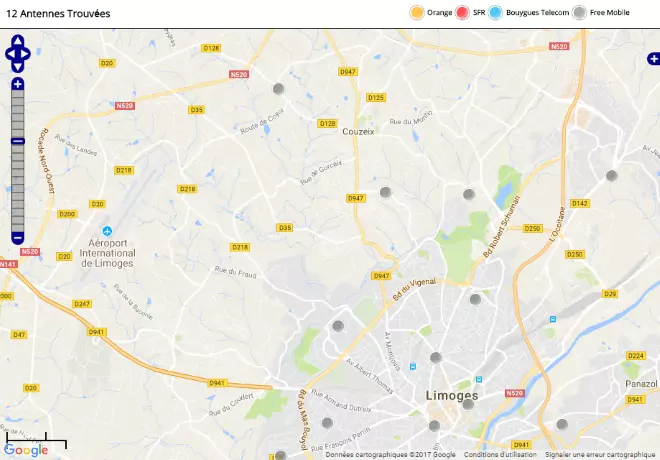The width and height of the screenshot is (660, 460).
Task: Select the antenna marker on Limoges city label
Action: click(x=468, y=404)
